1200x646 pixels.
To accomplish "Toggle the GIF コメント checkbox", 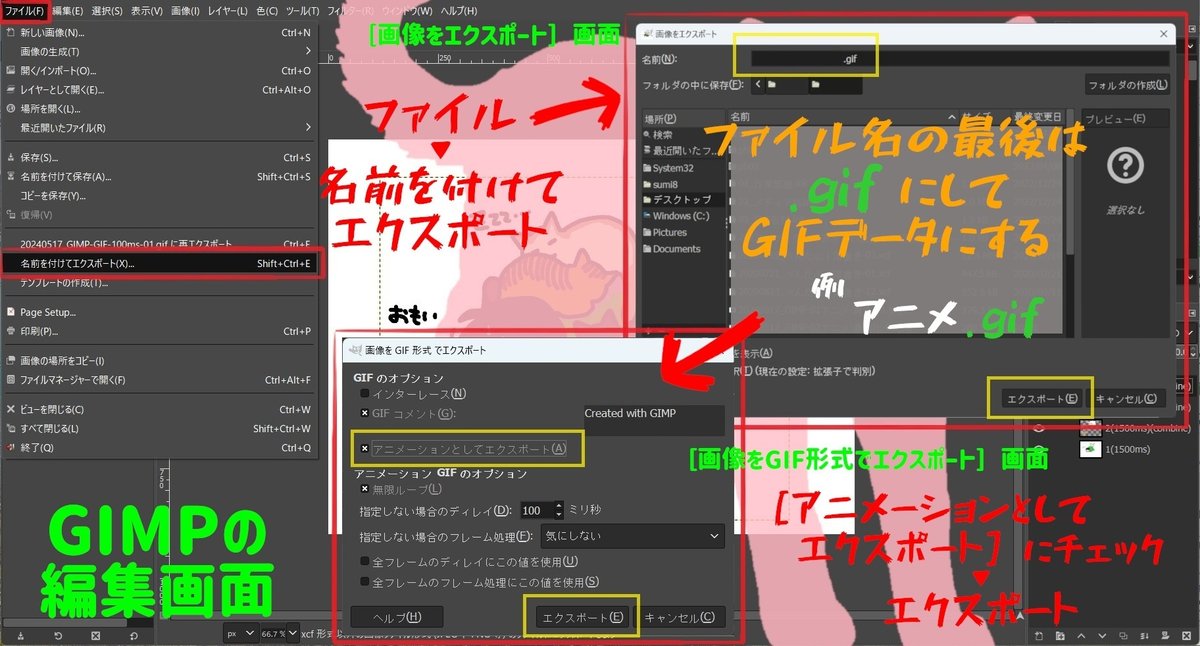I will (365, 412).
